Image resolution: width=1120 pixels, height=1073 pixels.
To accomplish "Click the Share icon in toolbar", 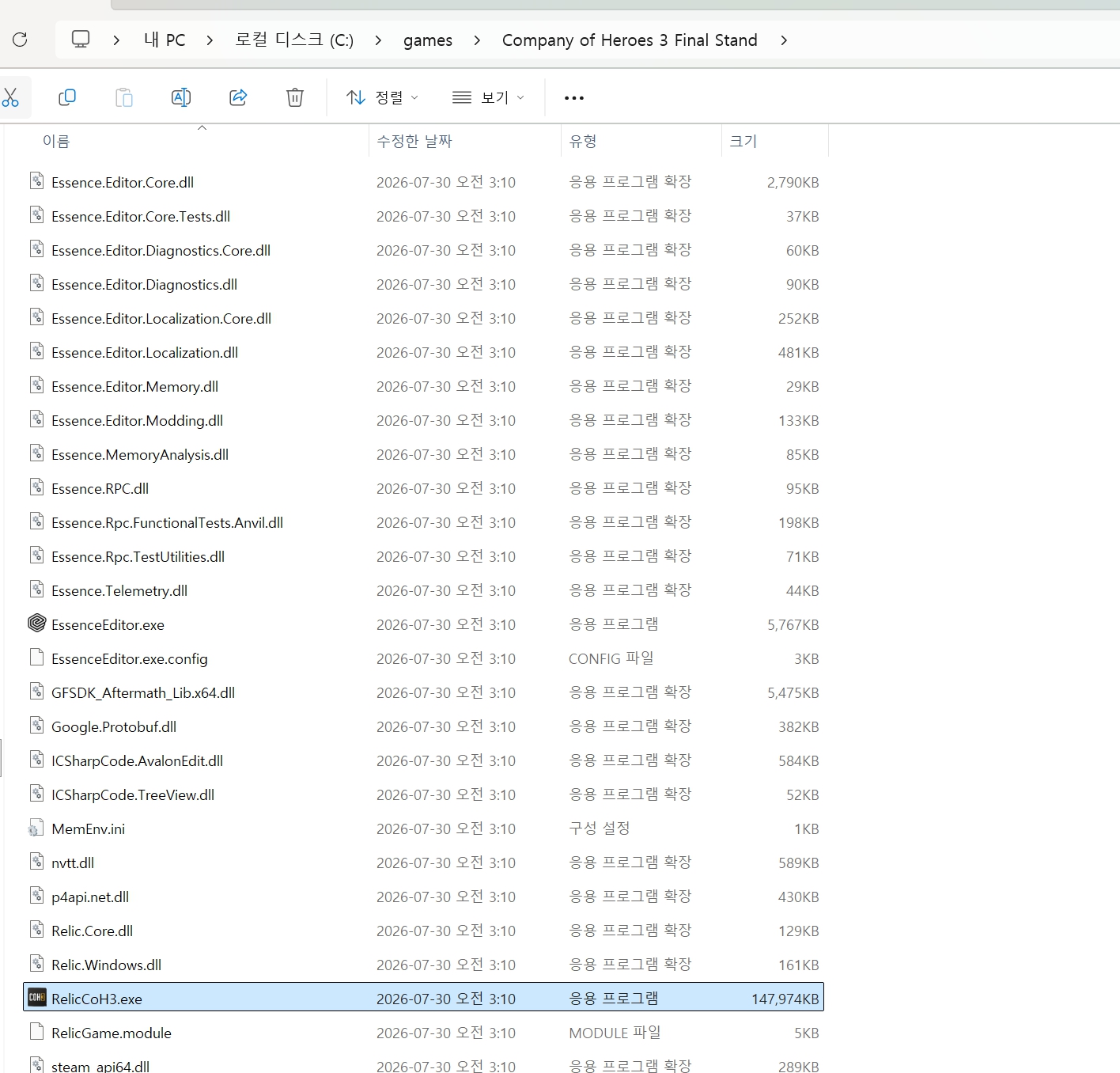I will pos(238,97).
